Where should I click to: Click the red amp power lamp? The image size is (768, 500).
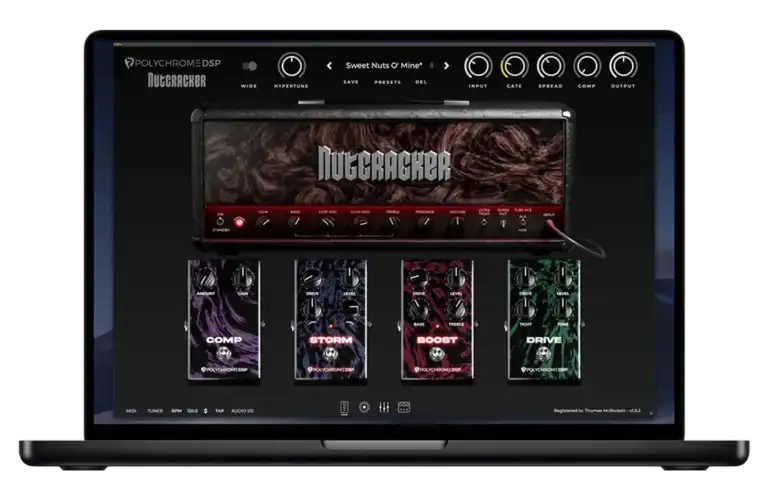239,222
